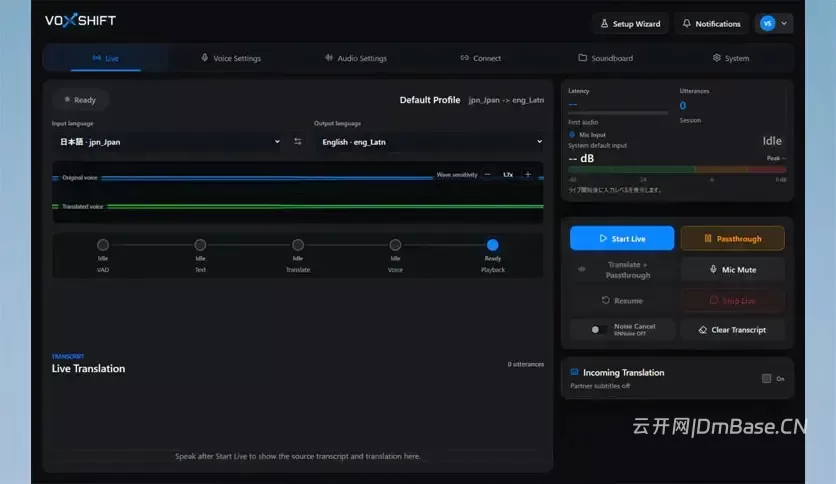The height and width of the screenshot is (484, 836).
Task: Swap the input and output languages
Action: tap(298, 142)
